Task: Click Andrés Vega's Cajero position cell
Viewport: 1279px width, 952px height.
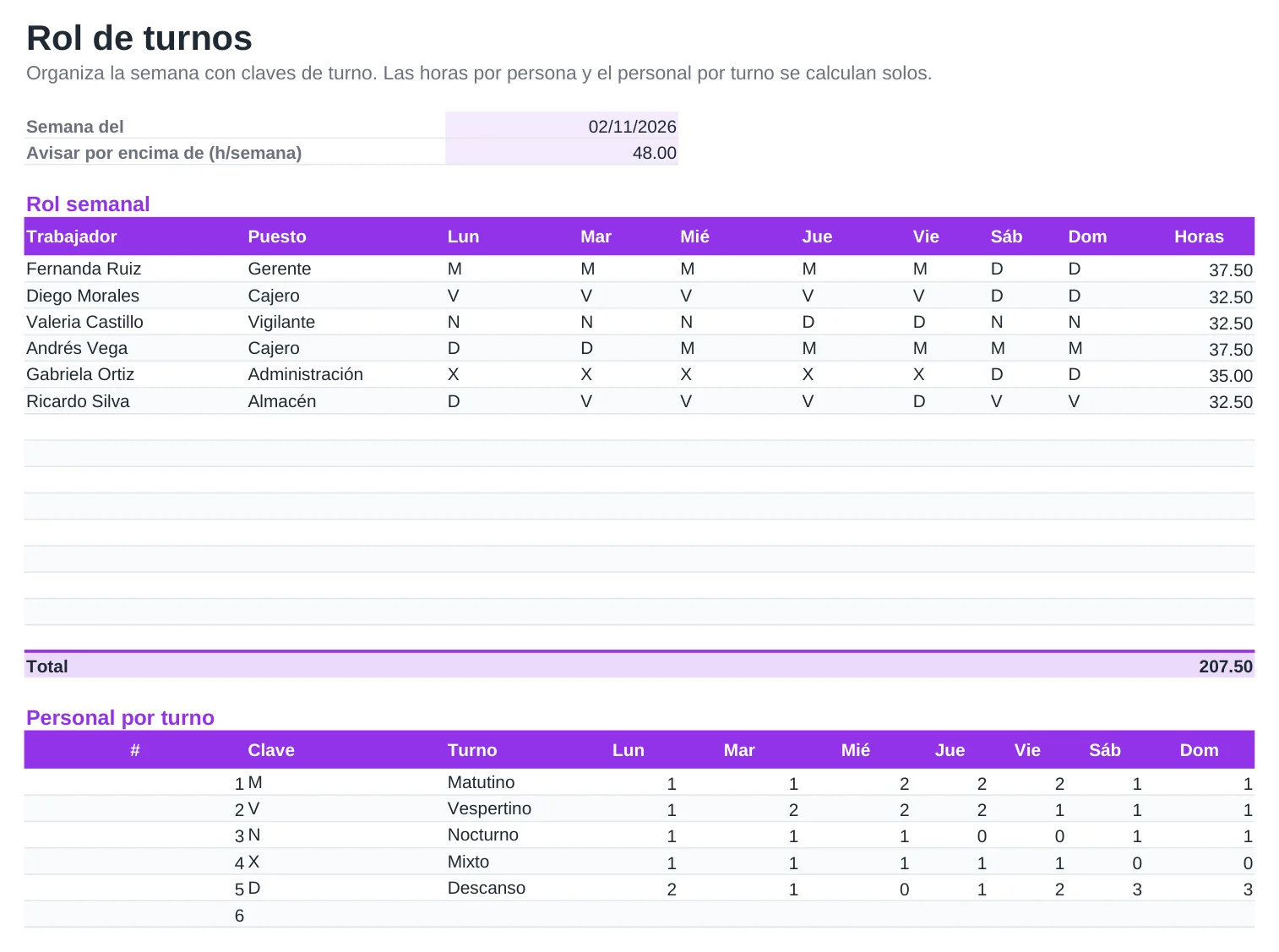Action: coord(274,348)
